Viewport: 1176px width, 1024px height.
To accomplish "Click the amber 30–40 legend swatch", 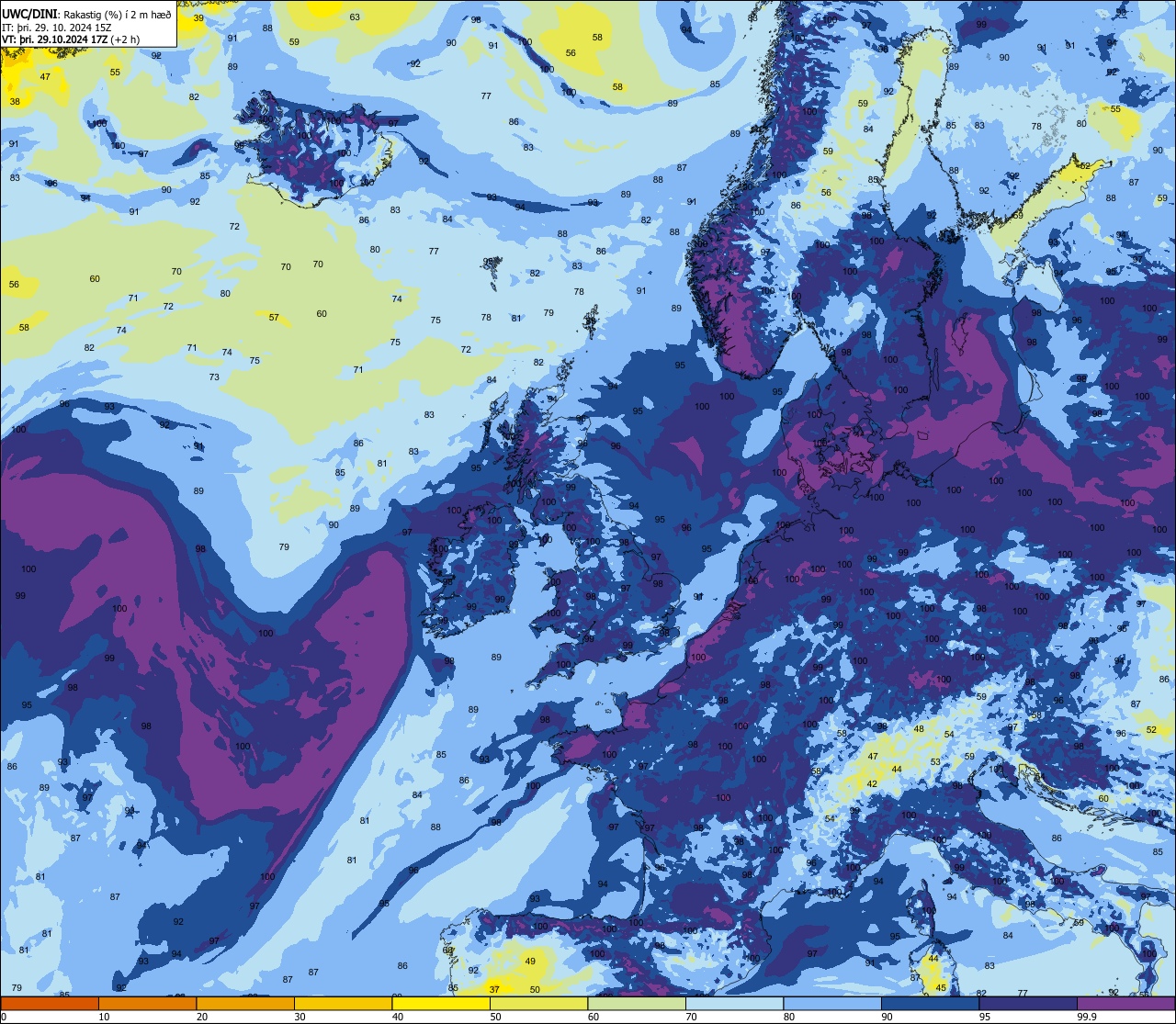I will coord(343,1003).
